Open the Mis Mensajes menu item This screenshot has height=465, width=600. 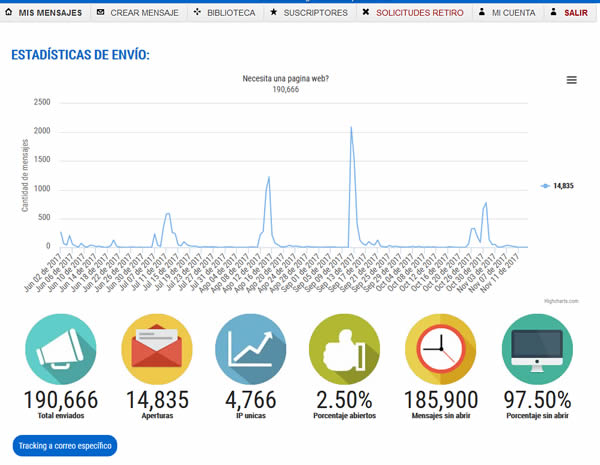[50, 13]
